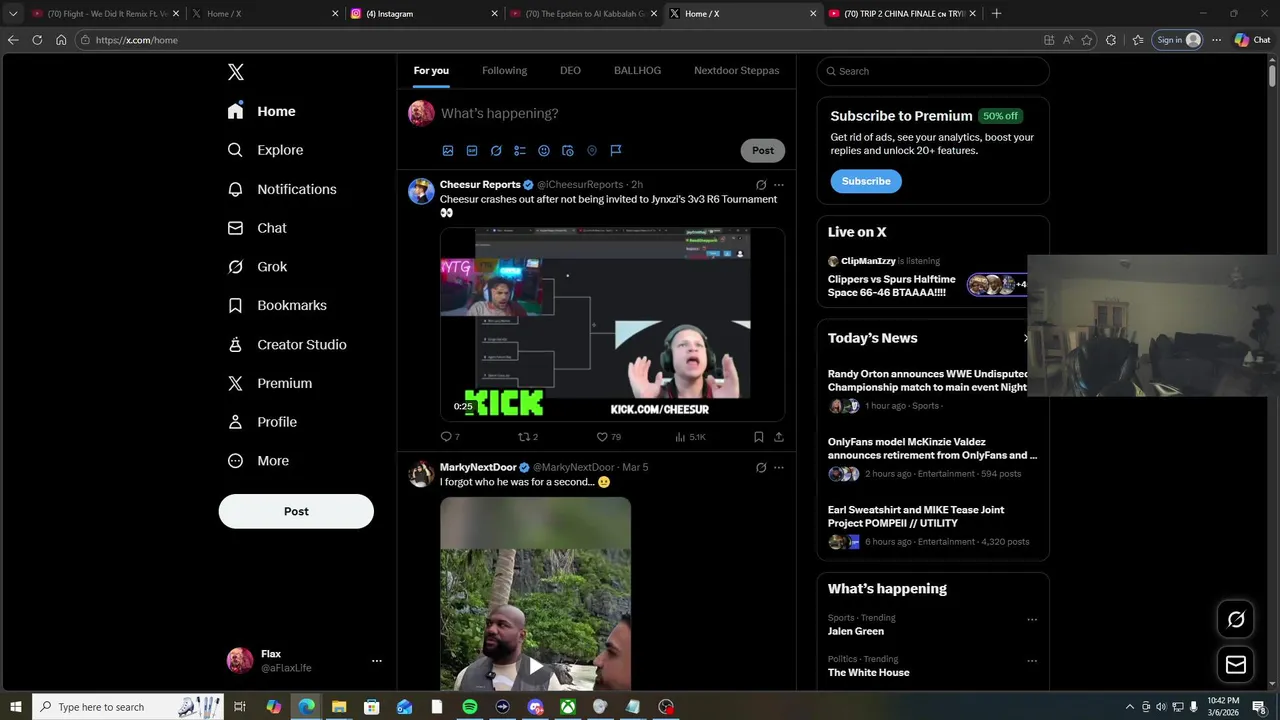Click the page vertical scrollbar
Viewport: 1280px width, 720px height.
1273,76
